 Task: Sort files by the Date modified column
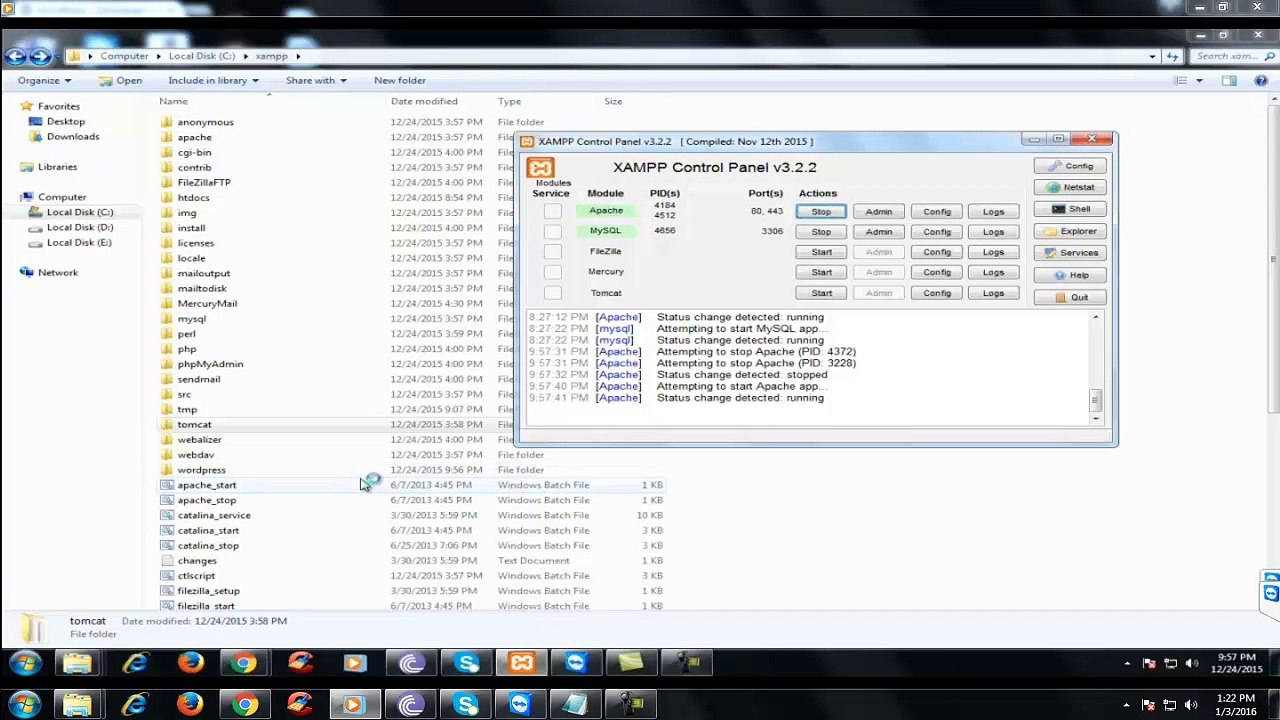424,101
